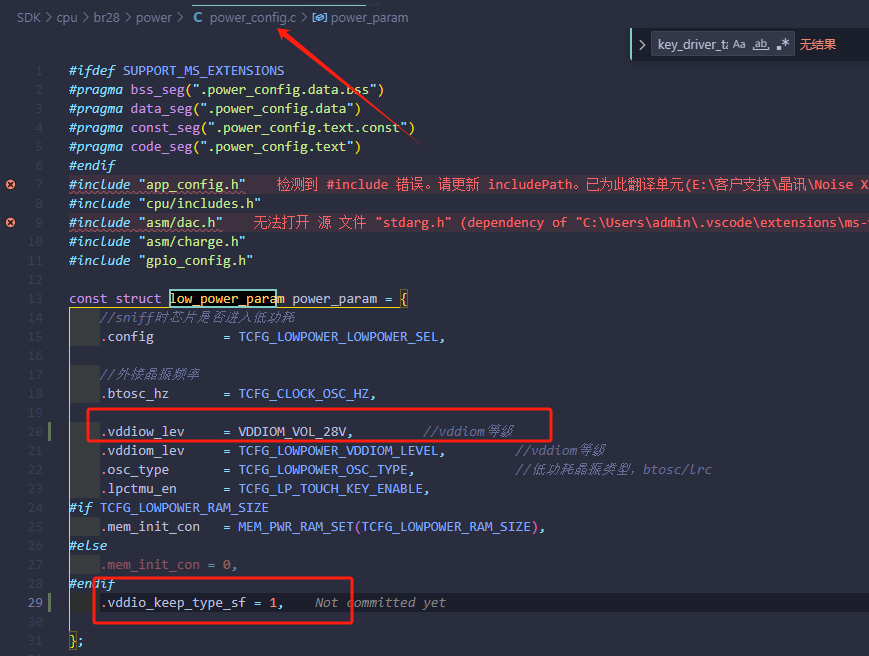The width and height of the screenshot is (869, 656).
Task: Expand the replace field chevron in find widget
Action: coord(642,45)
